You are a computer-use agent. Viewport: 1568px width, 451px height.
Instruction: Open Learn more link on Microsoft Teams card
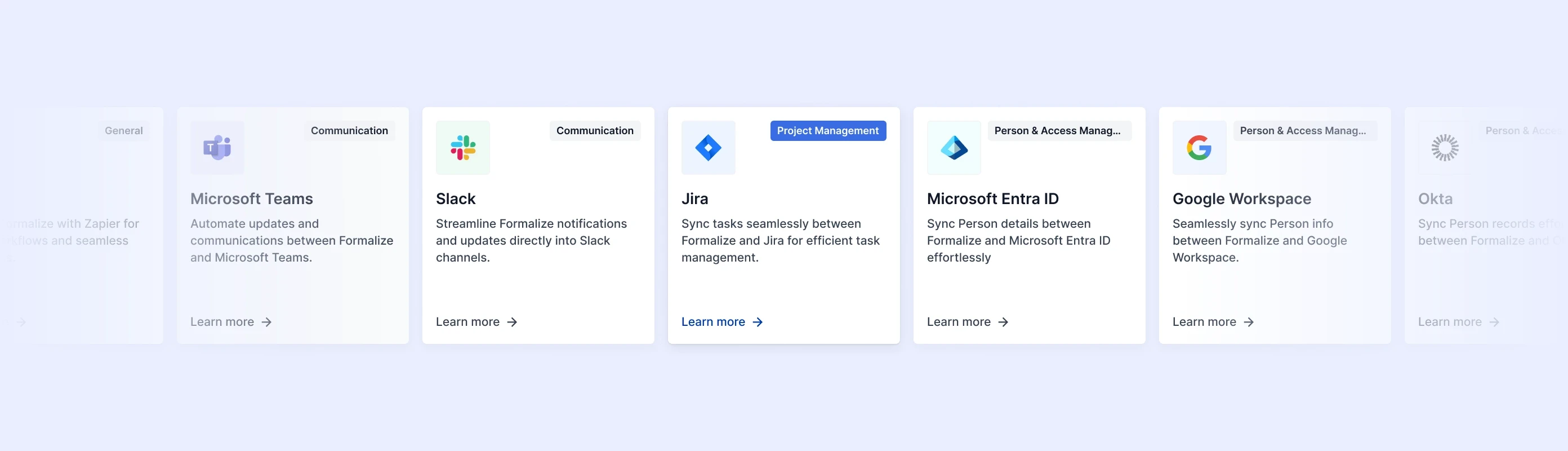(231, 322)
